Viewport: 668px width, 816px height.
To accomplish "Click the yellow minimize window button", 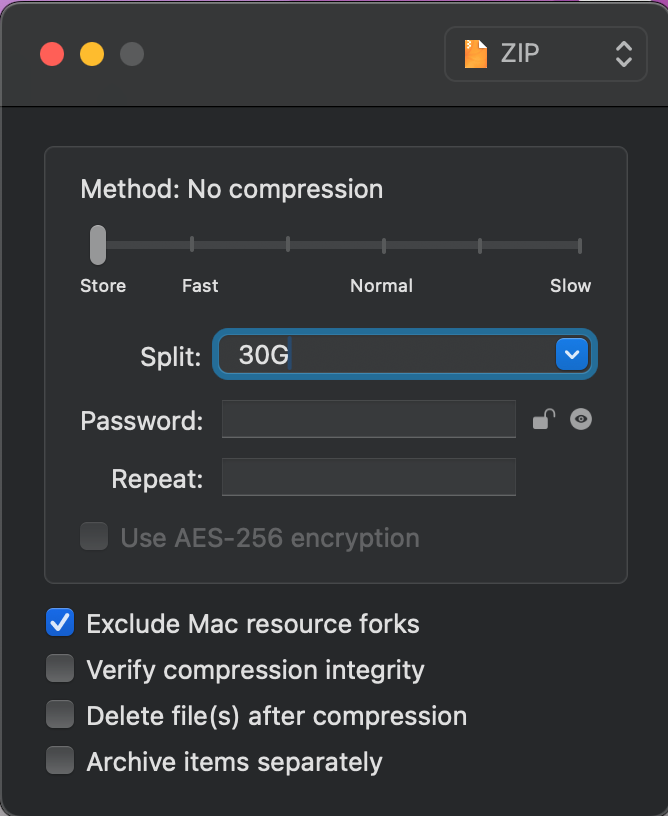I will (92, 54).
